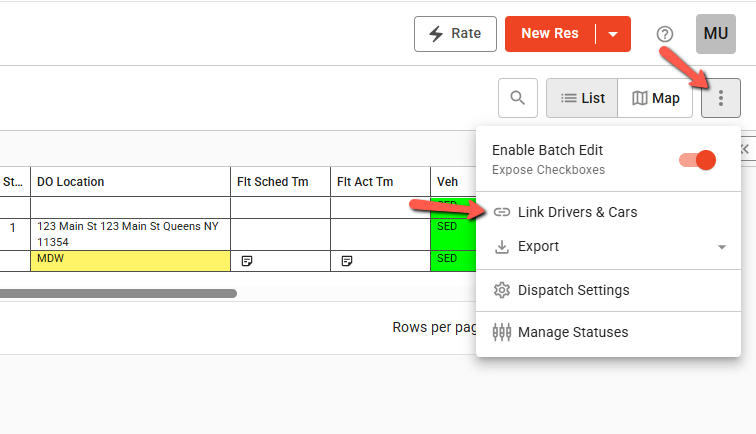
Task: Click the DO Location column header
Action: [x=130, y=182]
